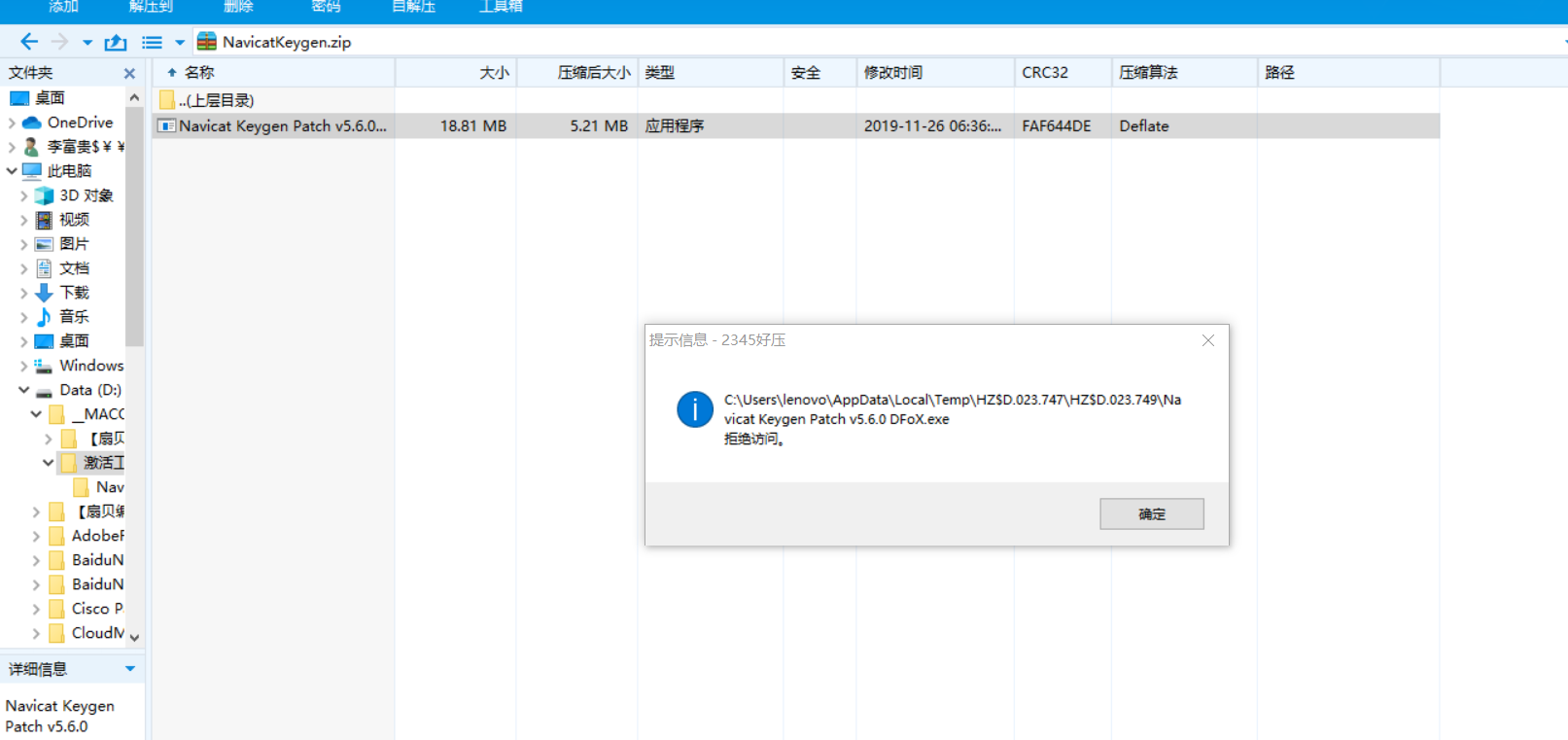Image resolution: width=1568 pixels, height=740 pixels.
Task: Close the 提示信息 - 2345好压 dialog
Action: [x=1208, y=340]
